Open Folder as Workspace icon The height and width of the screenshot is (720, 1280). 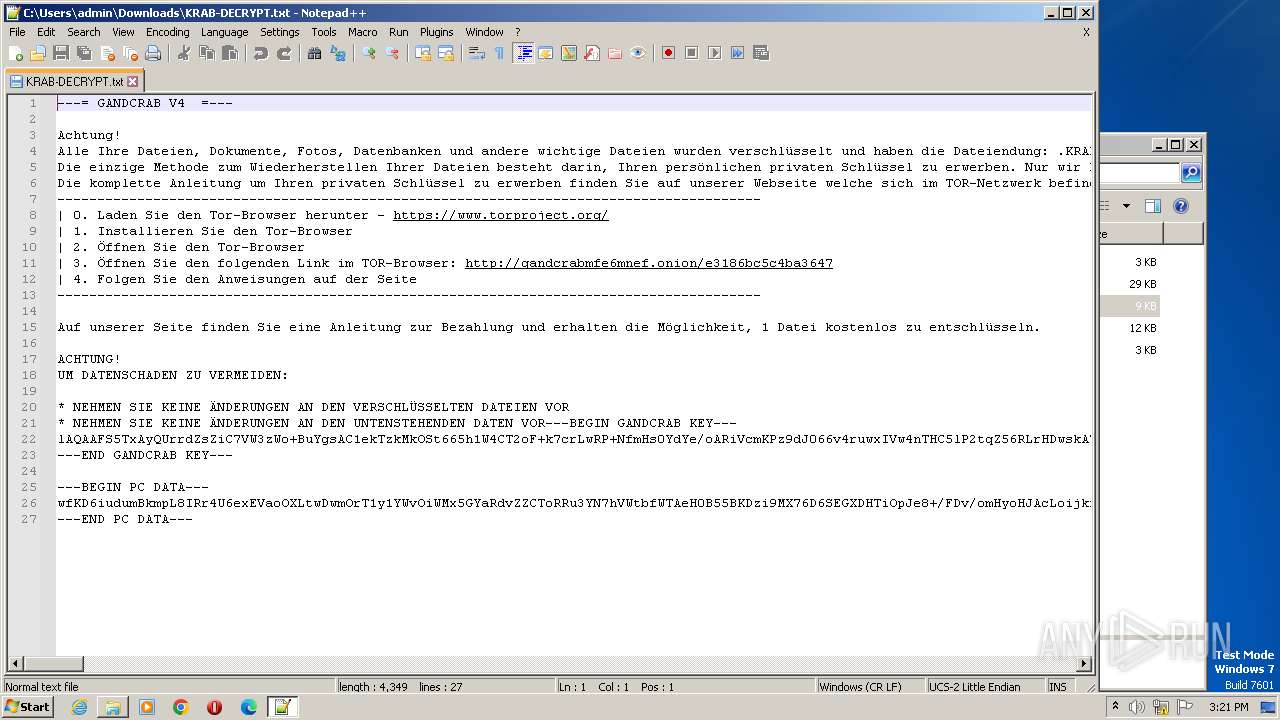pyautogui.click(x=615, y=53)
